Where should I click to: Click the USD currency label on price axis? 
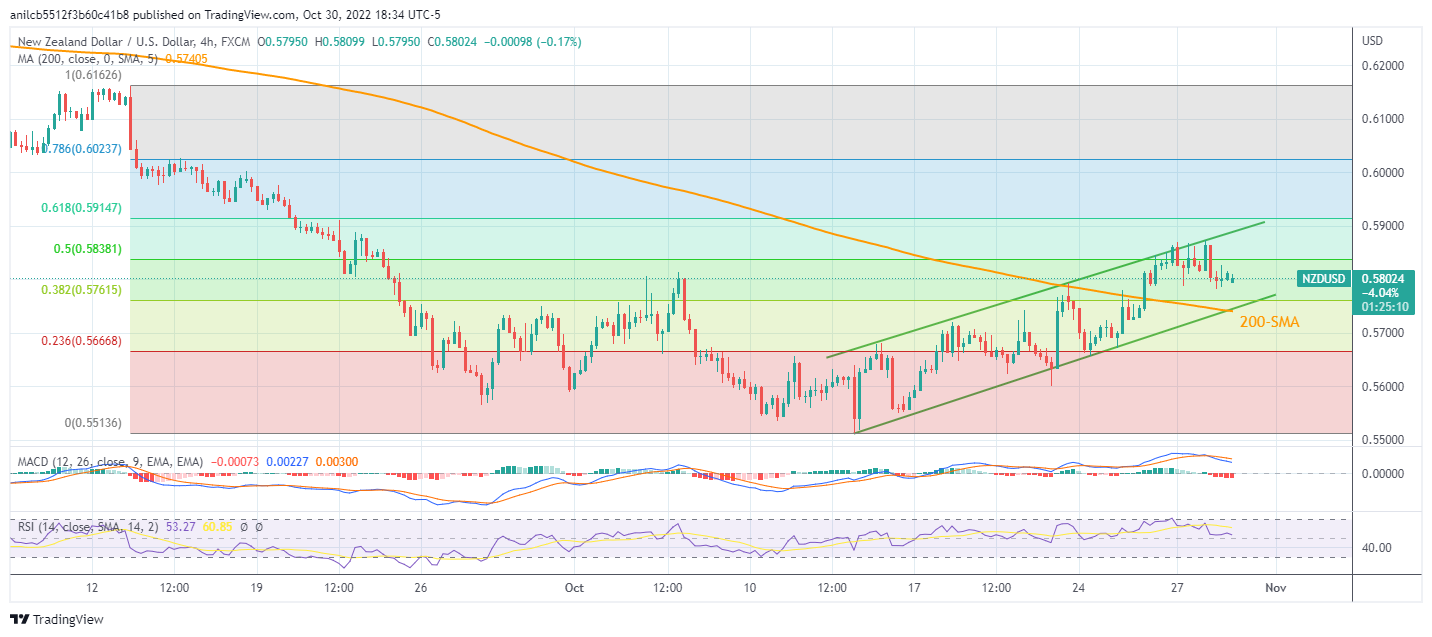(x=1372, y=40)
